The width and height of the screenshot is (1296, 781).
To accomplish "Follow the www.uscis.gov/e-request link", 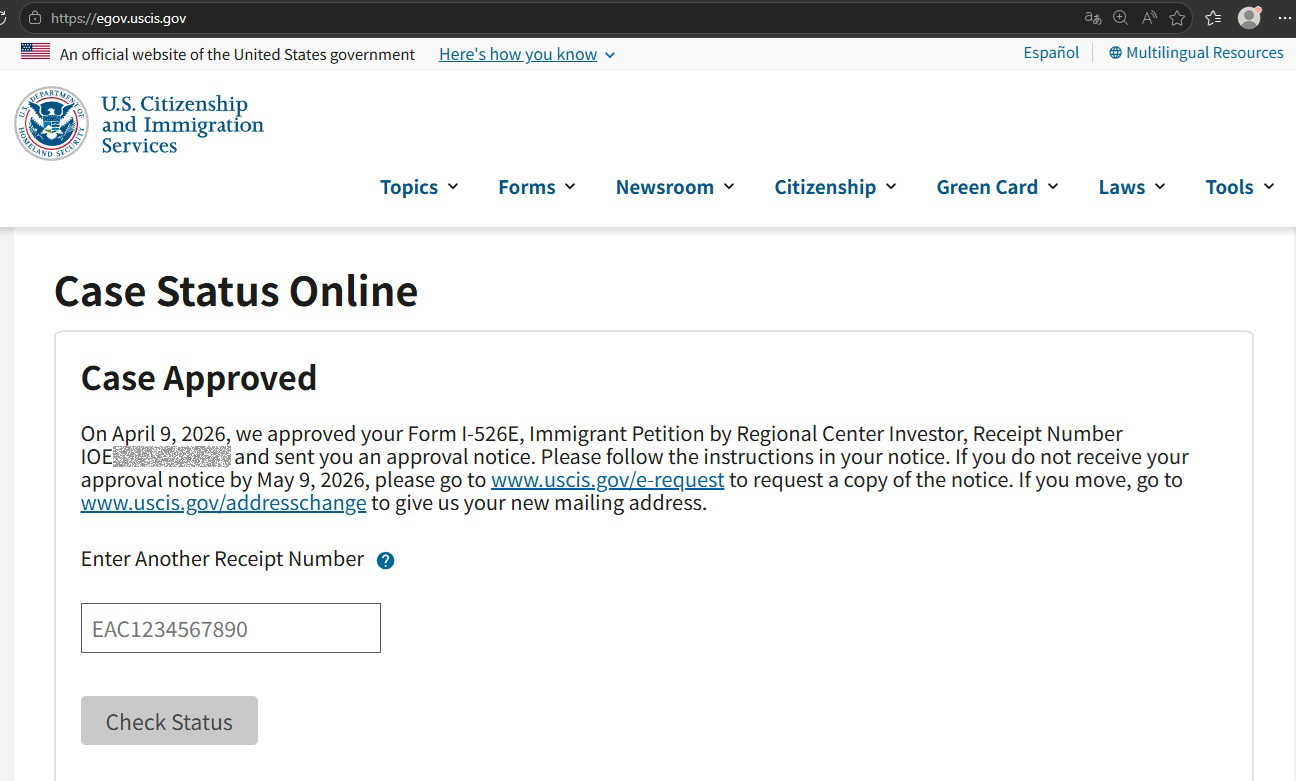I will (x=608, y=480).
